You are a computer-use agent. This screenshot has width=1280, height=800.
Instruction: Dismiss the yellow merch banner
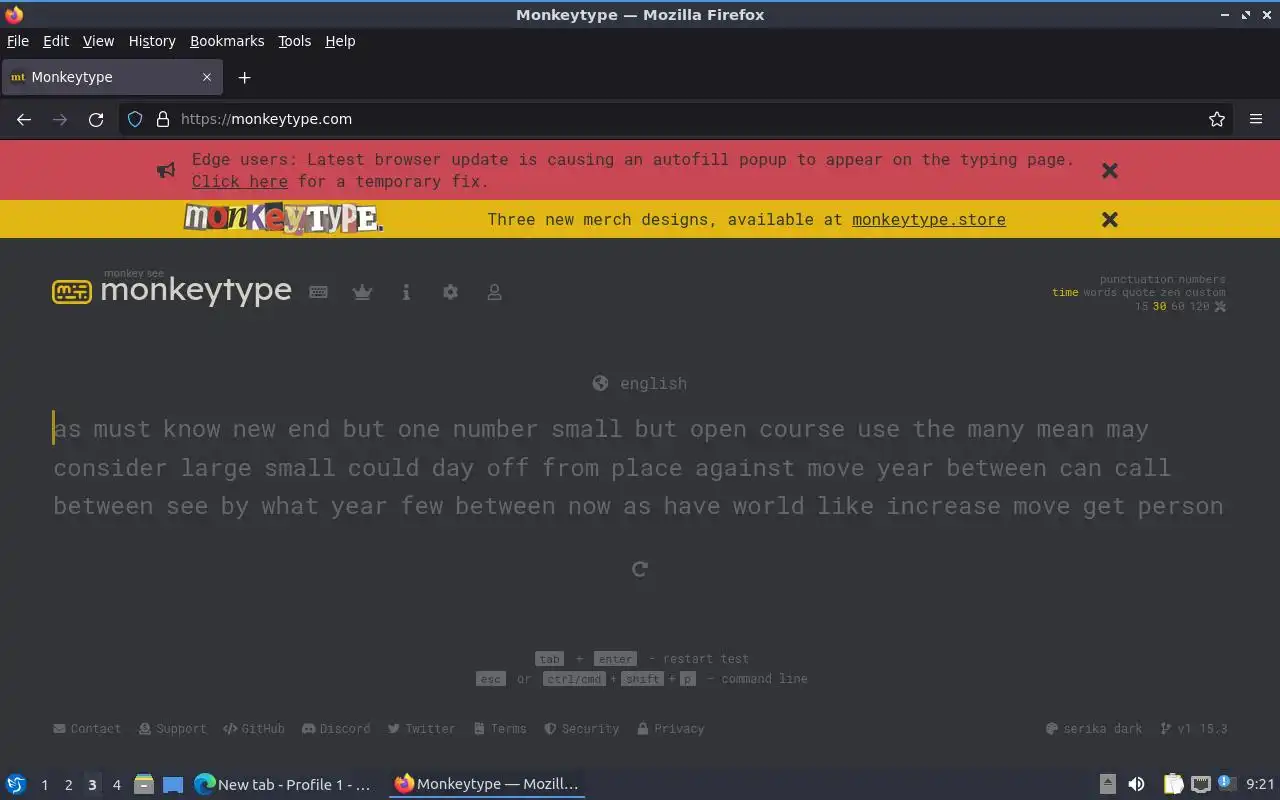pos(1109,219)
